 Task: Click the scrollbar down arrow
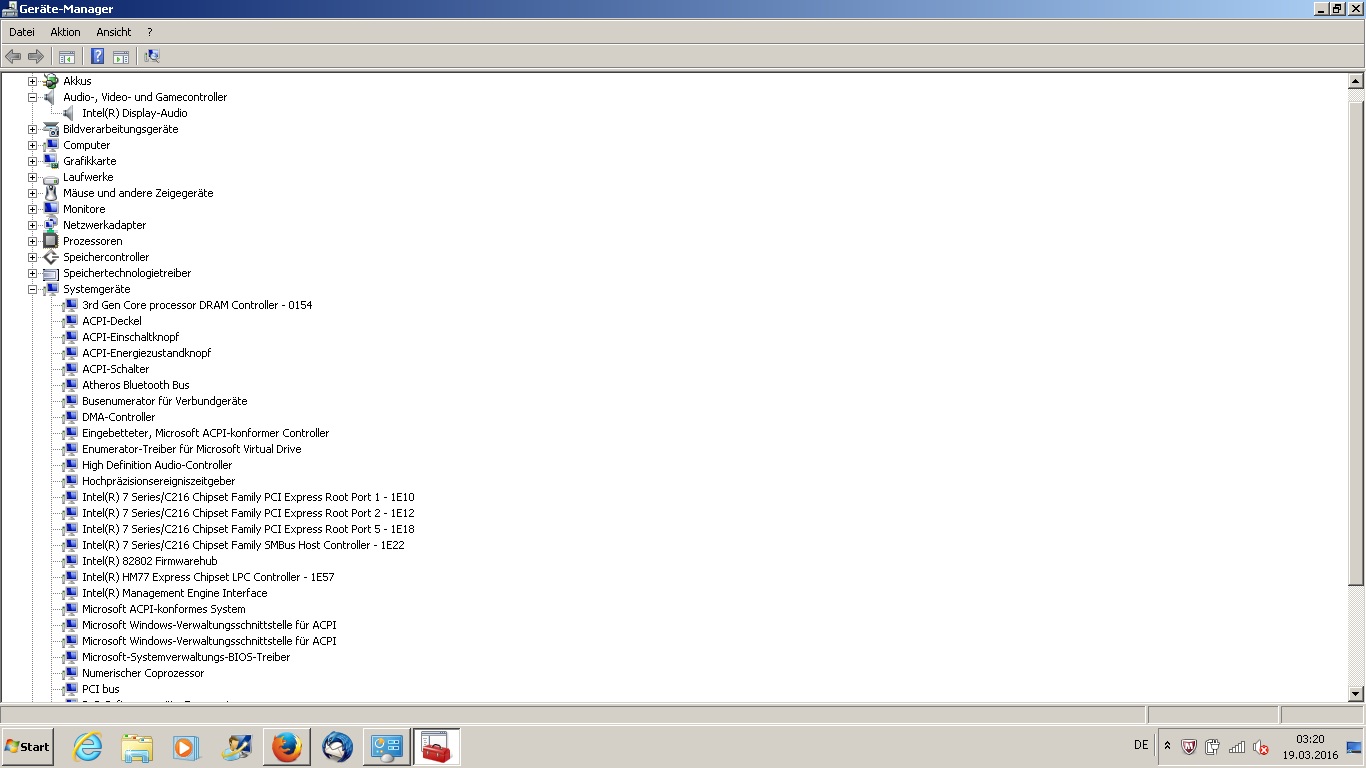(1356, 694)
